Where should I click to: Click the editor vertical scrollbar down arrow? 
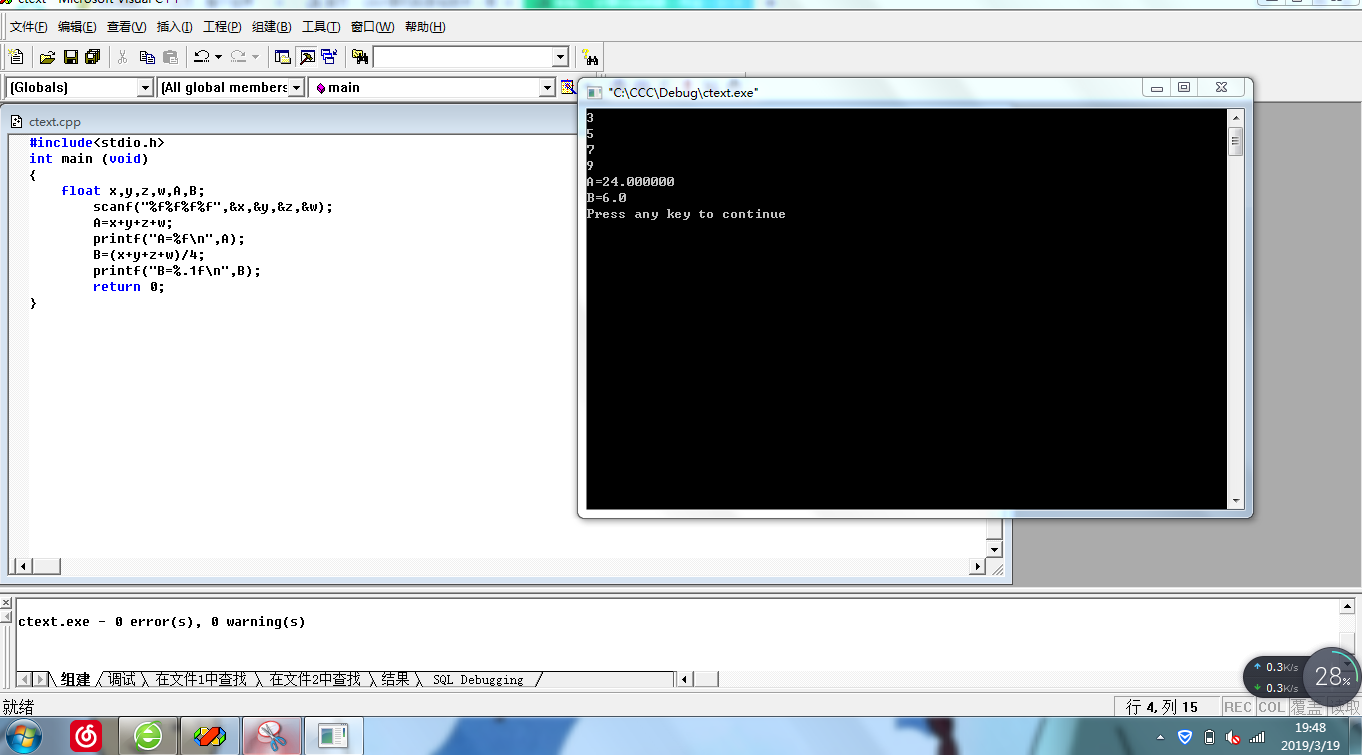994,549
